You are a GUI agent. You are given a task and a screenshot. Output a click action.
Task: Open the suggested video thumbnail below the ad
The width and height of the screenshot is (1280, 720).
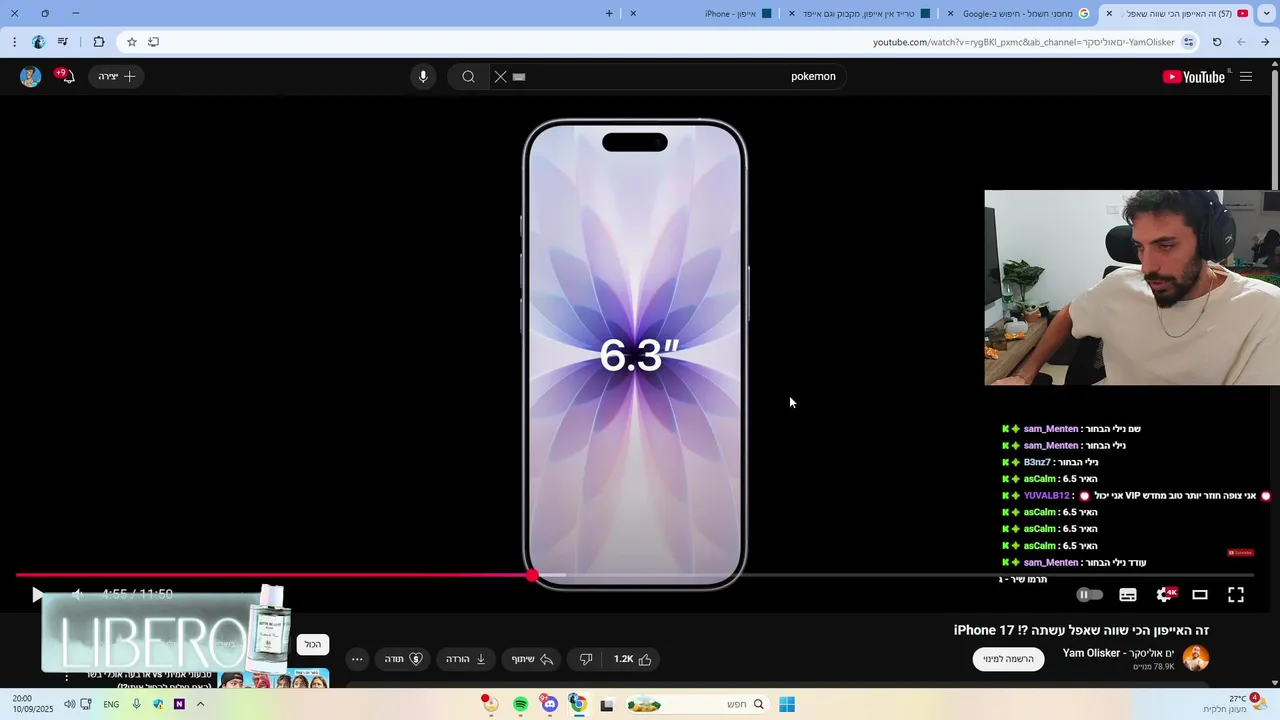(275, 679)
